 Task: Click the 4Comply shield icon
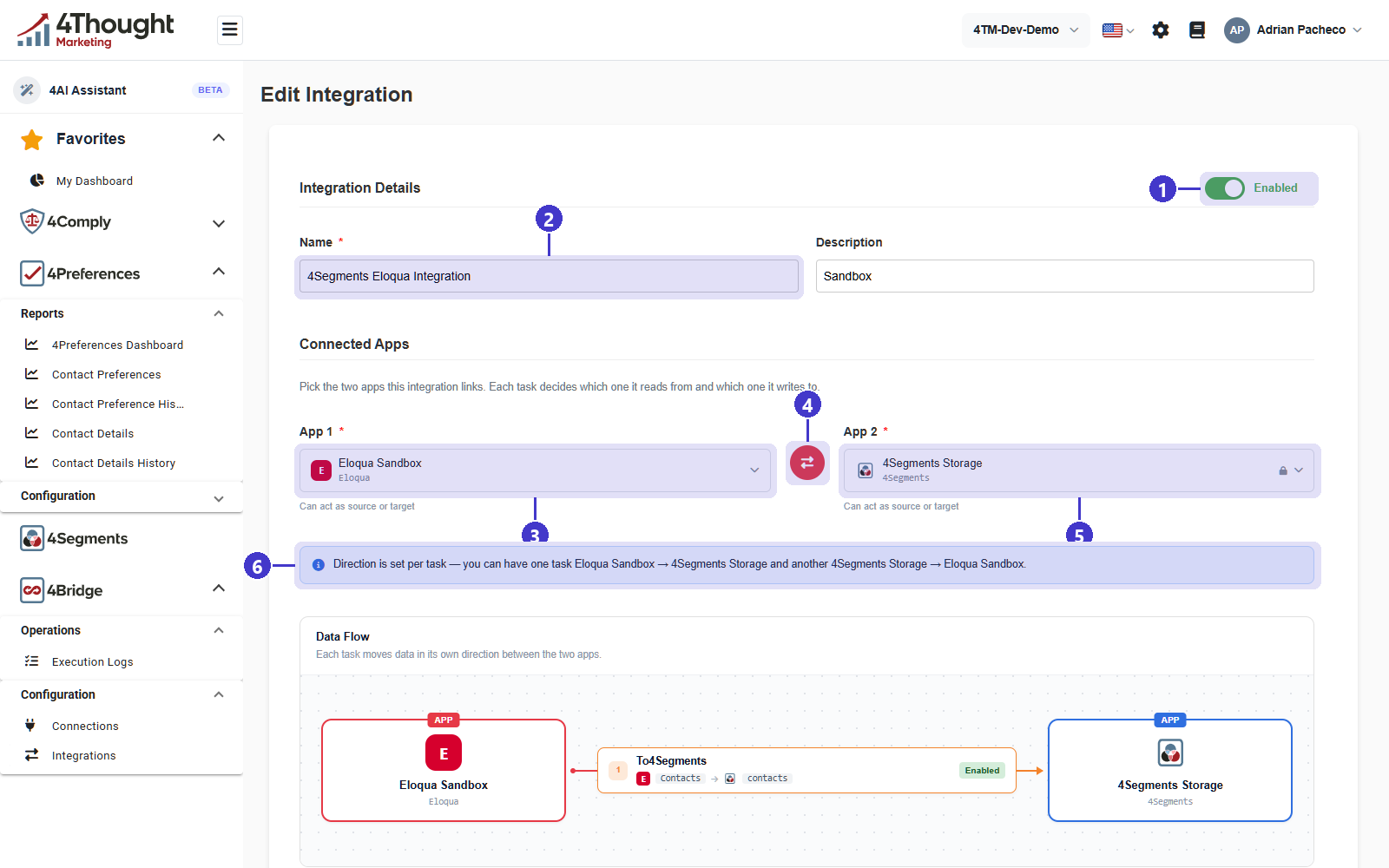point(32,221)
